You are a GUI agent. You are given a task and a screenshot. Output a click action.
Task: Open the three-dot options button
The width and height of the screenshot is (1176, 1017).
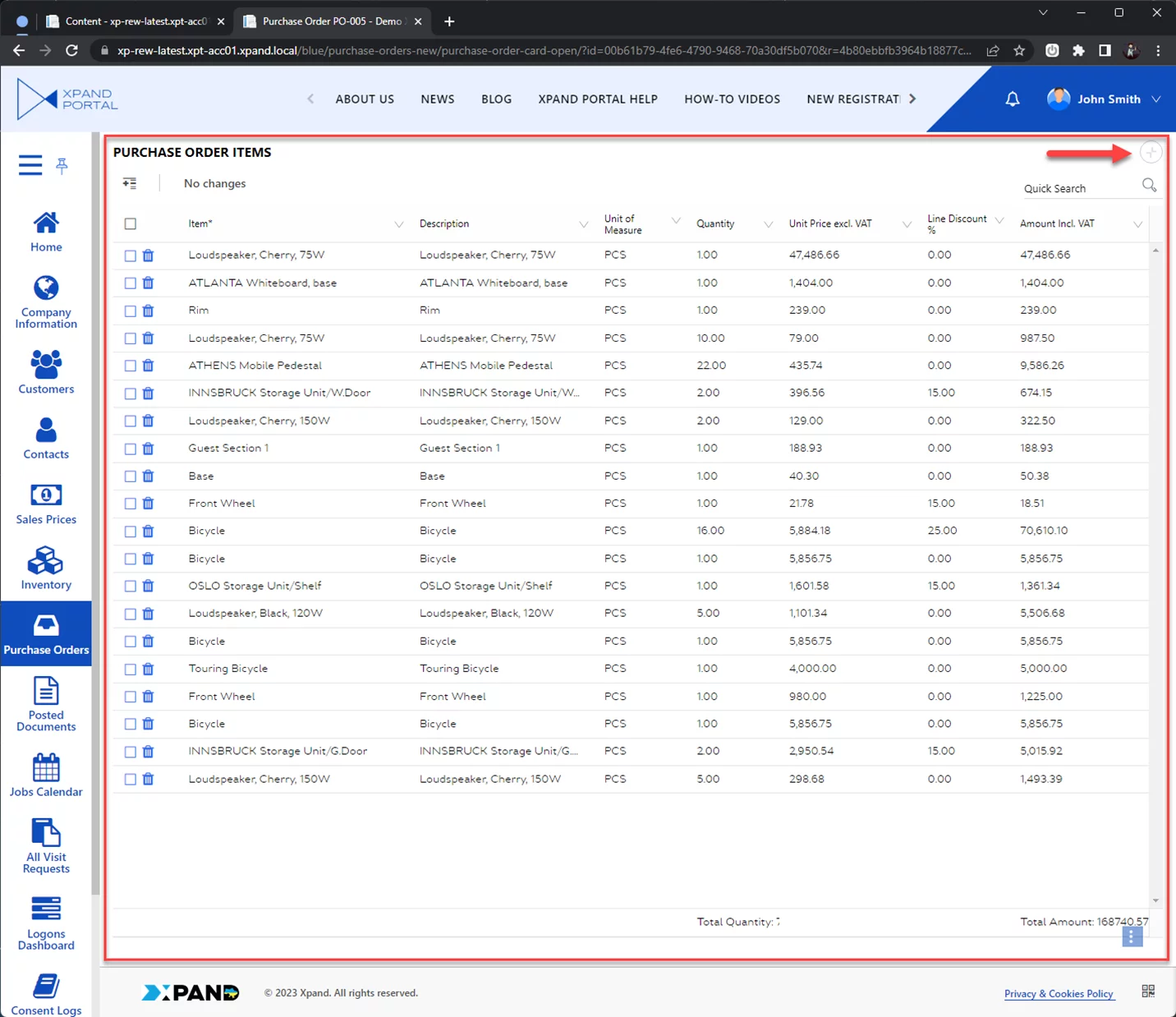[1132, 936]
